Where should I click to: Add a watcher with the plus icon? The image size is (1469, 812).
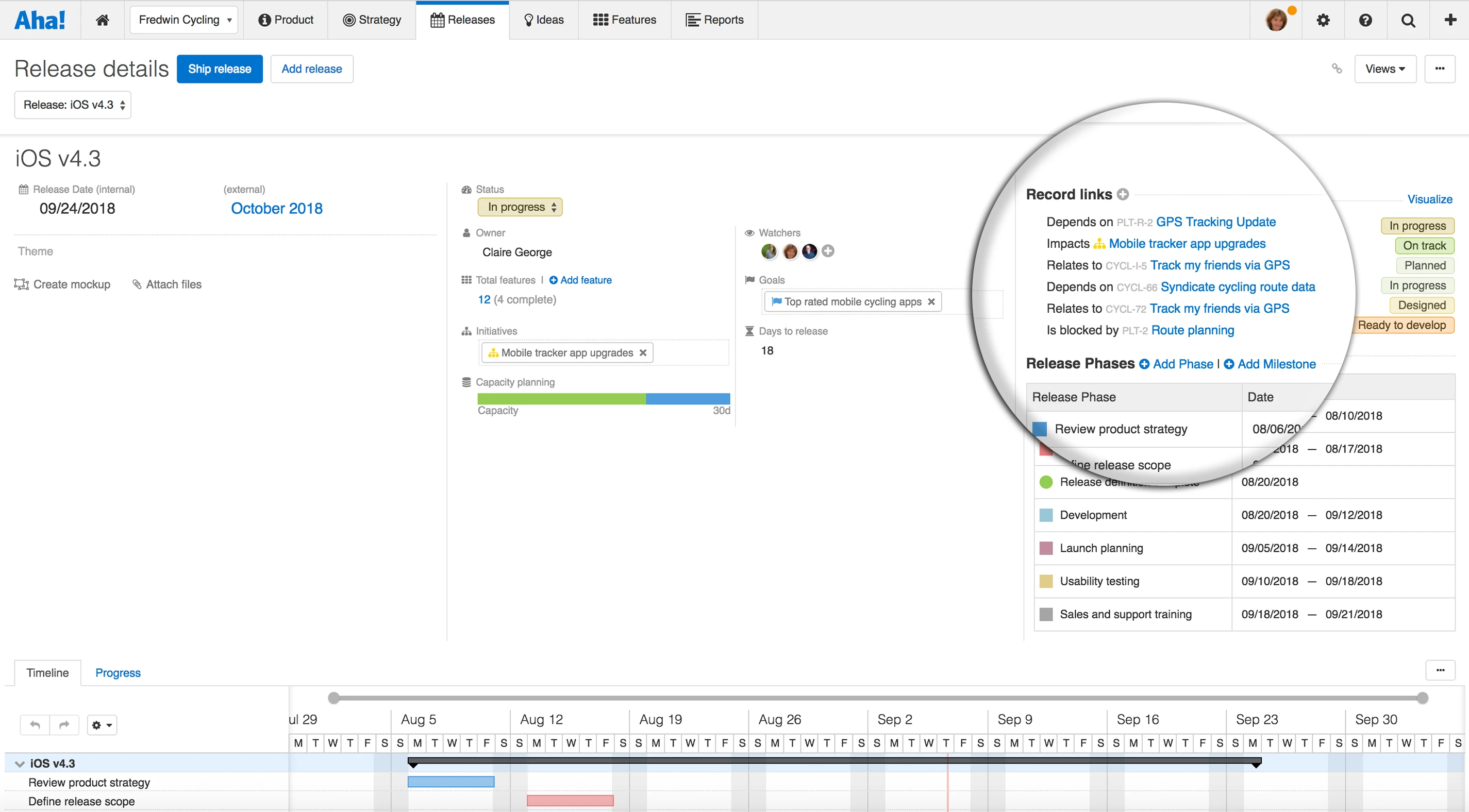(828, 251)
